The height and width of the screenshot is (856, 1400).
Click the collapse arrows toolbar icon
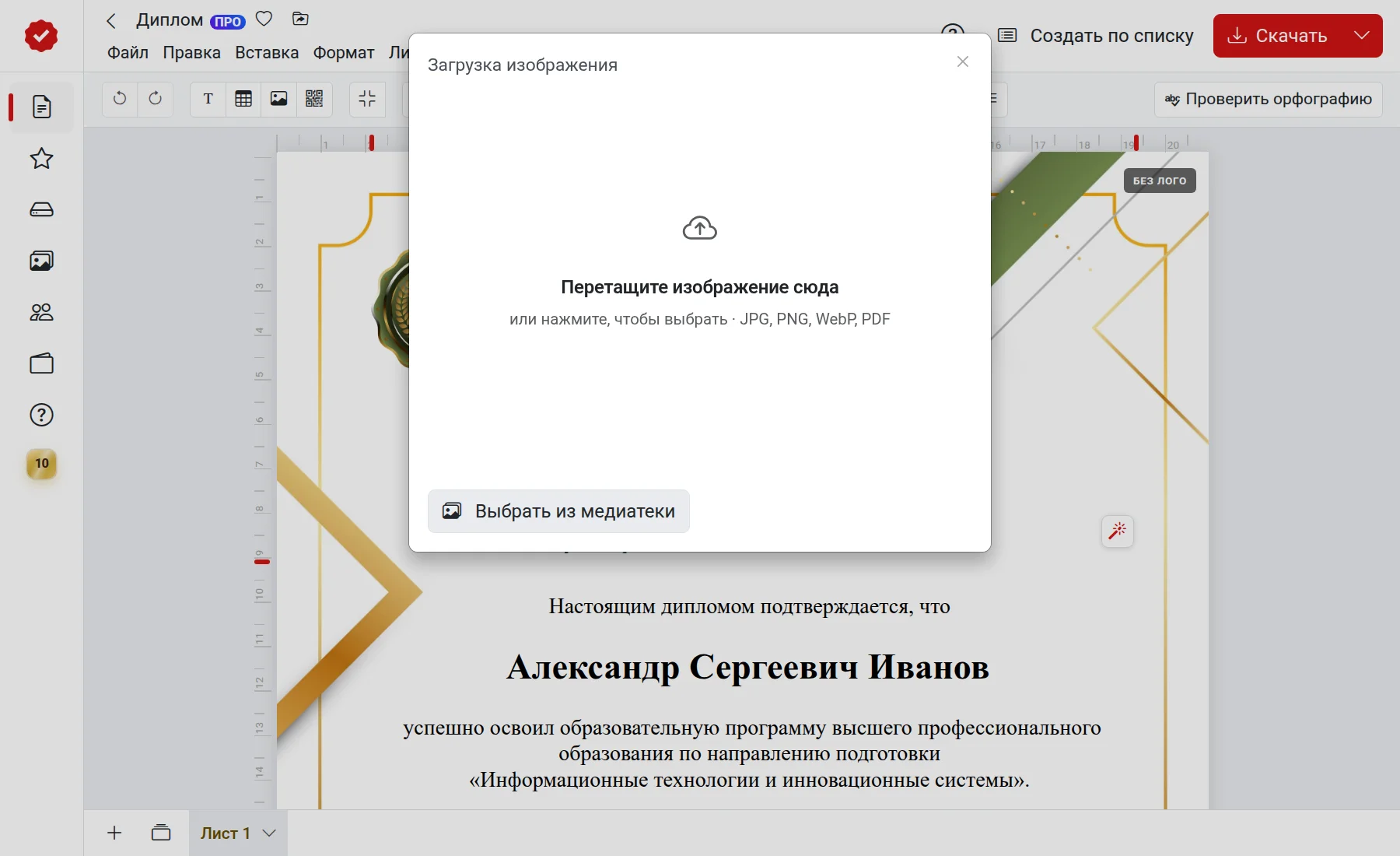click(367, 99)
